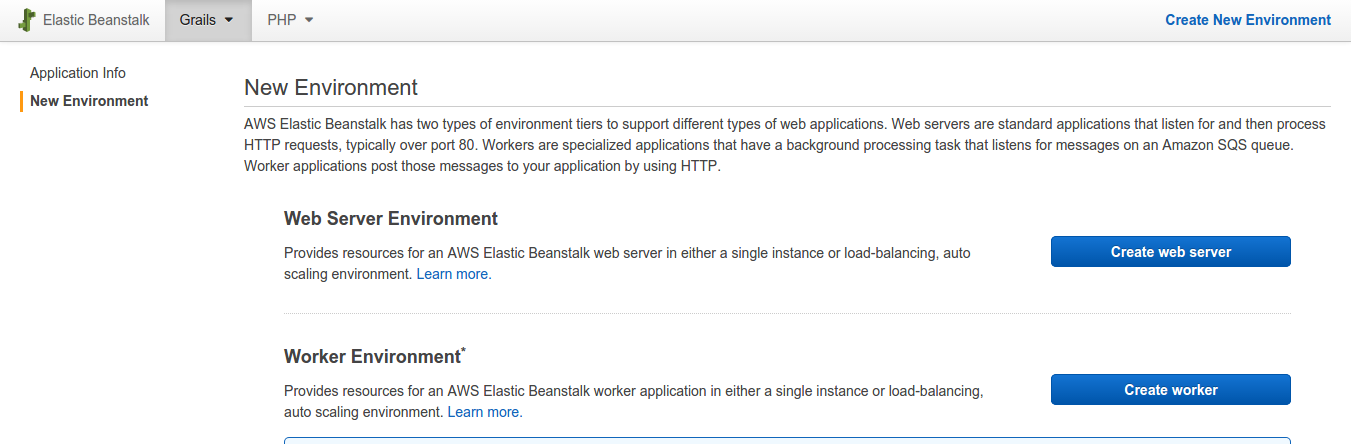1351x444 pixels.
Task: Open the Grails application menu
Action: point(208,20)
